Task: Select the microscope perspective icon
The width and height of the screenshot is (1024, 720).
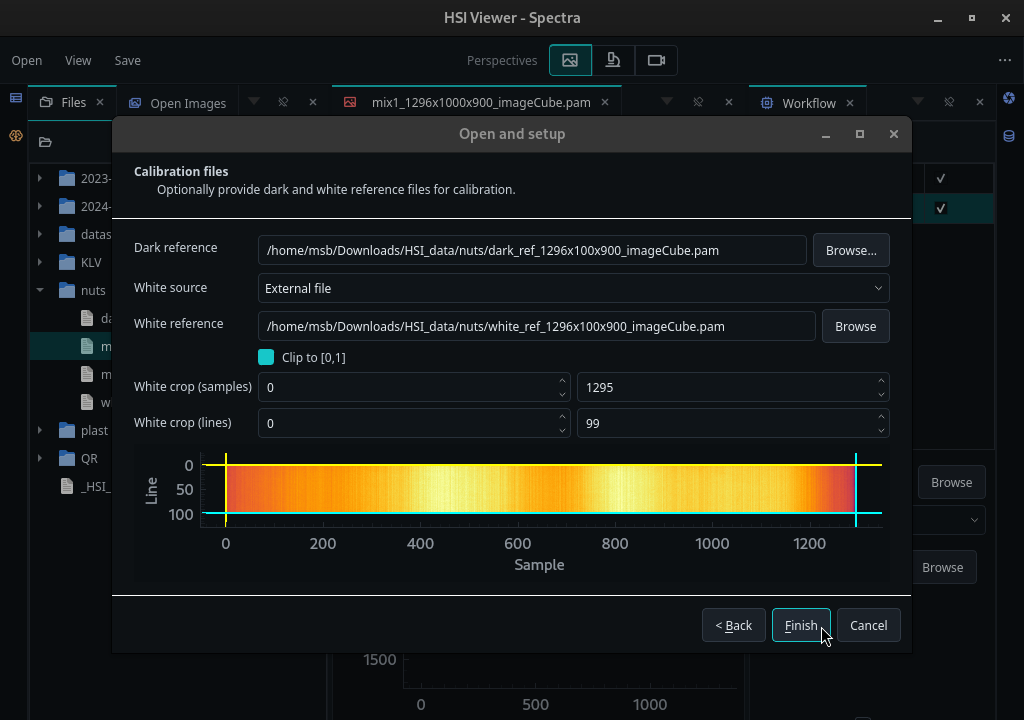Action: click(613, 60)
